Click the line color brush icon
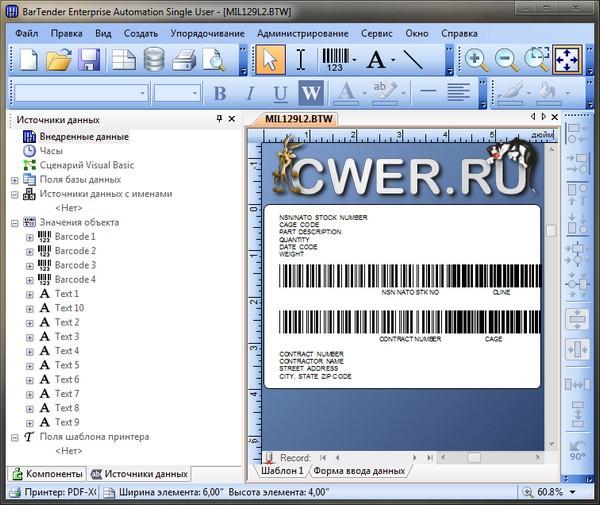The height and width of the screenshot is (505, 600). 510,93
